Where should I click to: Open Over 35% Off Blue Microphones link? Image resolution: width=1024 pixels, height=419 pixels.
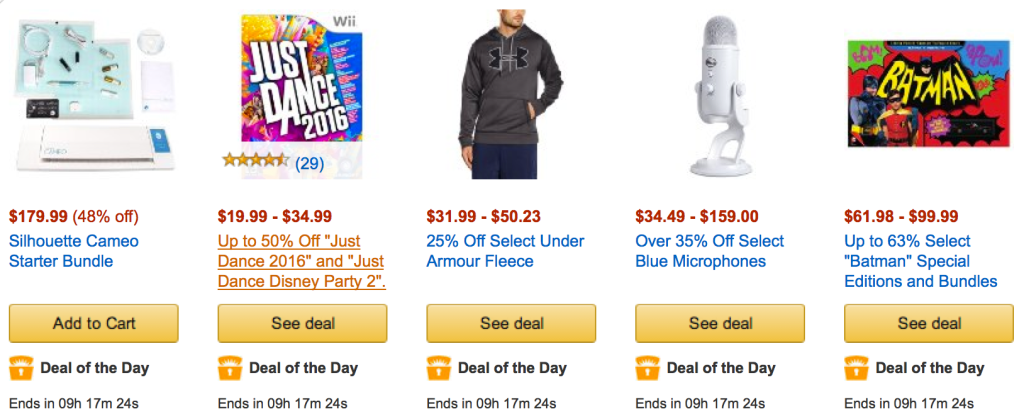coord(709,251)
